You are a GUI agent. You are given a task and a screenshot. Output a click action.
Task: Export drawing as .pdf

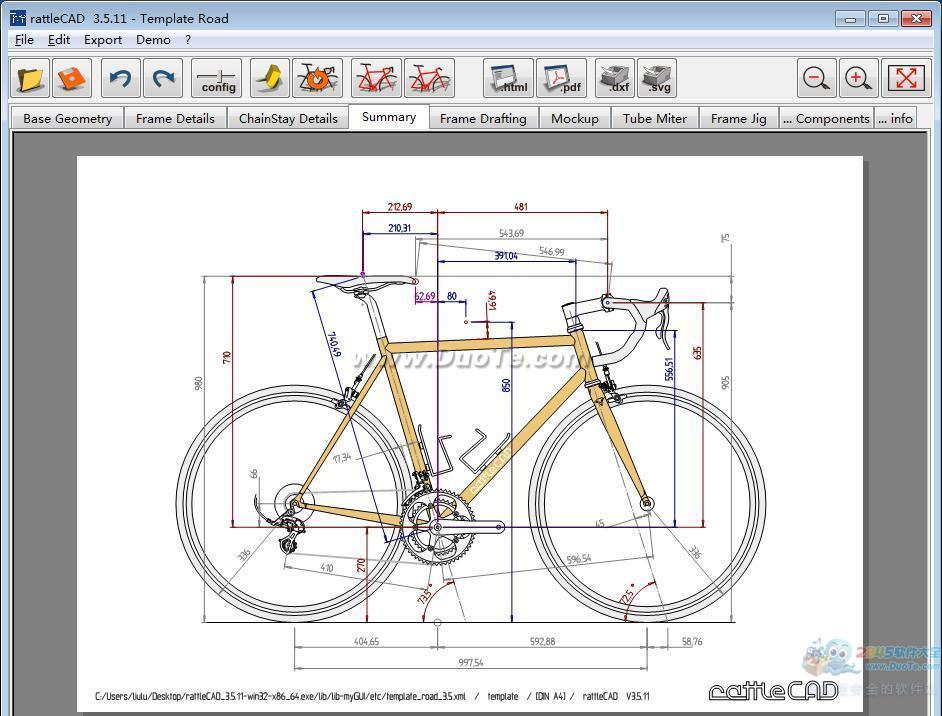point(561,78)
